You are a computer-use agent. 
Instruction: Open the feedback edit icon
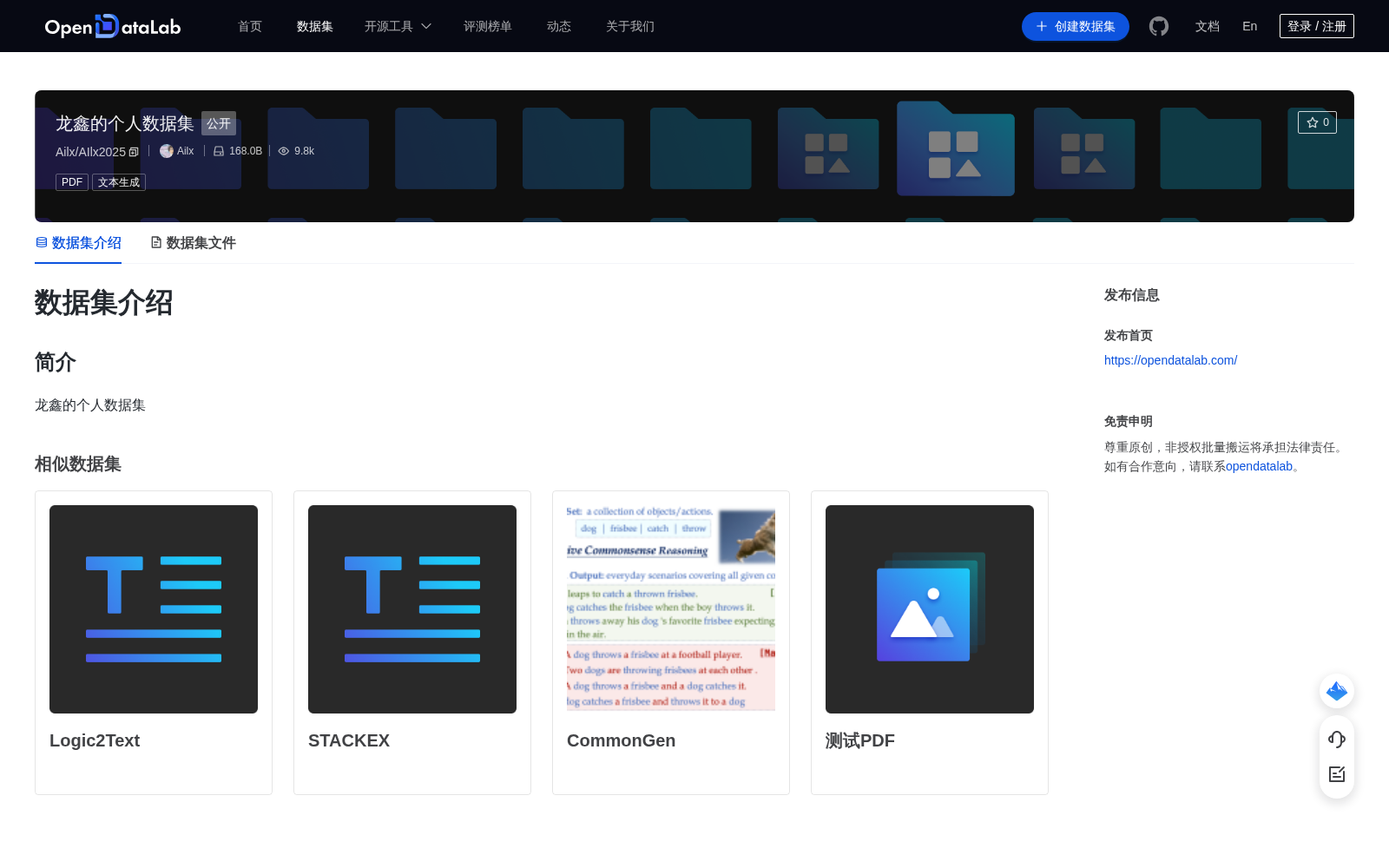tap(1337, 774)
